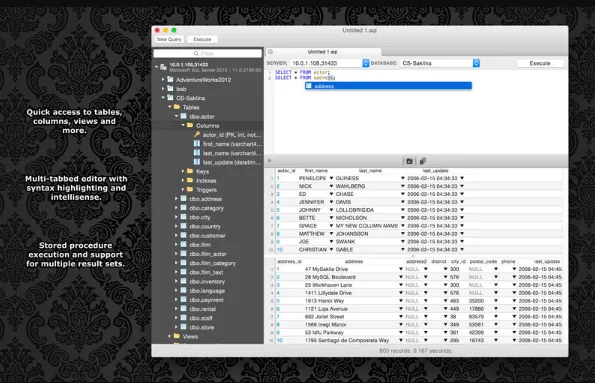Open the DATABASE dropdown showing CS-Sakila
Image resolution: width=595 pixels, height=383 pixels.
tap(476, 63)
